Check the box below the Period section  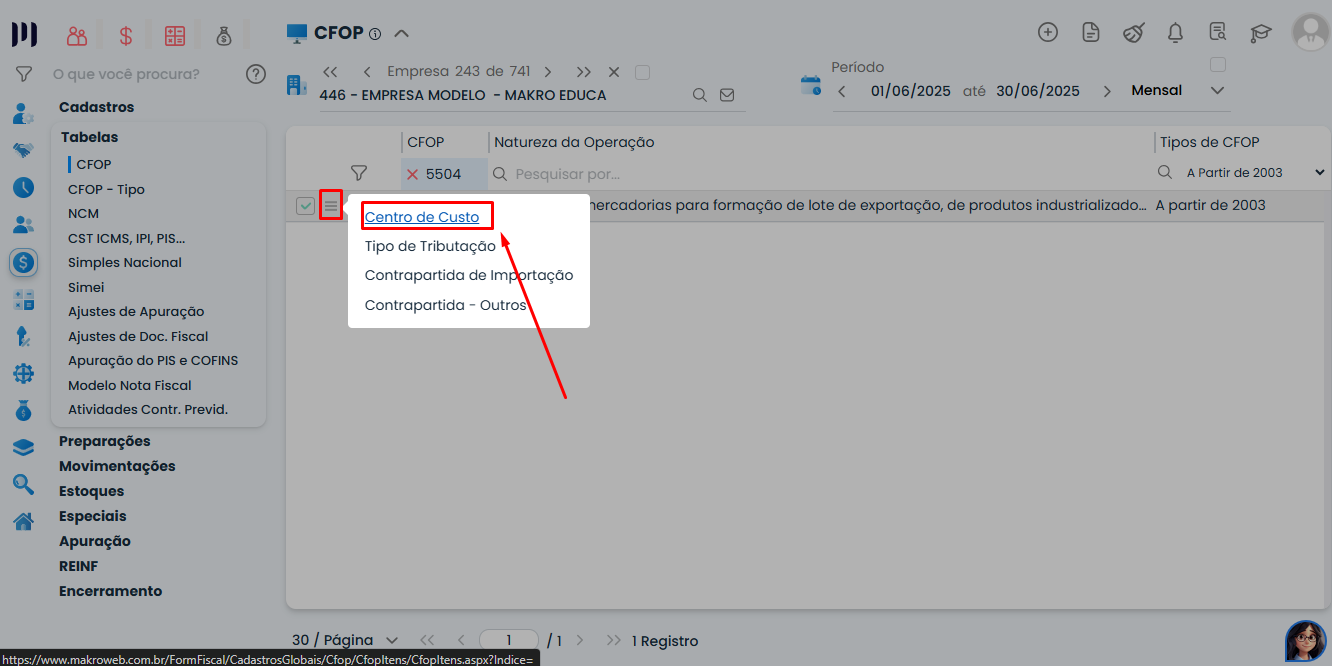coord(1218,63)
